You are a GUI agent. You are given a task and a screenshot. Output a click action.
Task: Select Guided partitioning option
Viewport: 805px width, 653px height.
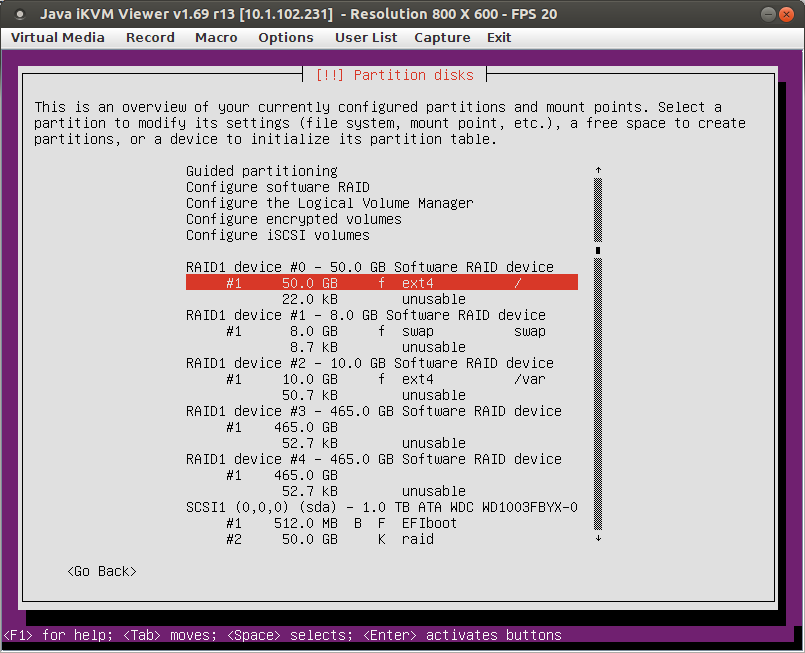262,171
